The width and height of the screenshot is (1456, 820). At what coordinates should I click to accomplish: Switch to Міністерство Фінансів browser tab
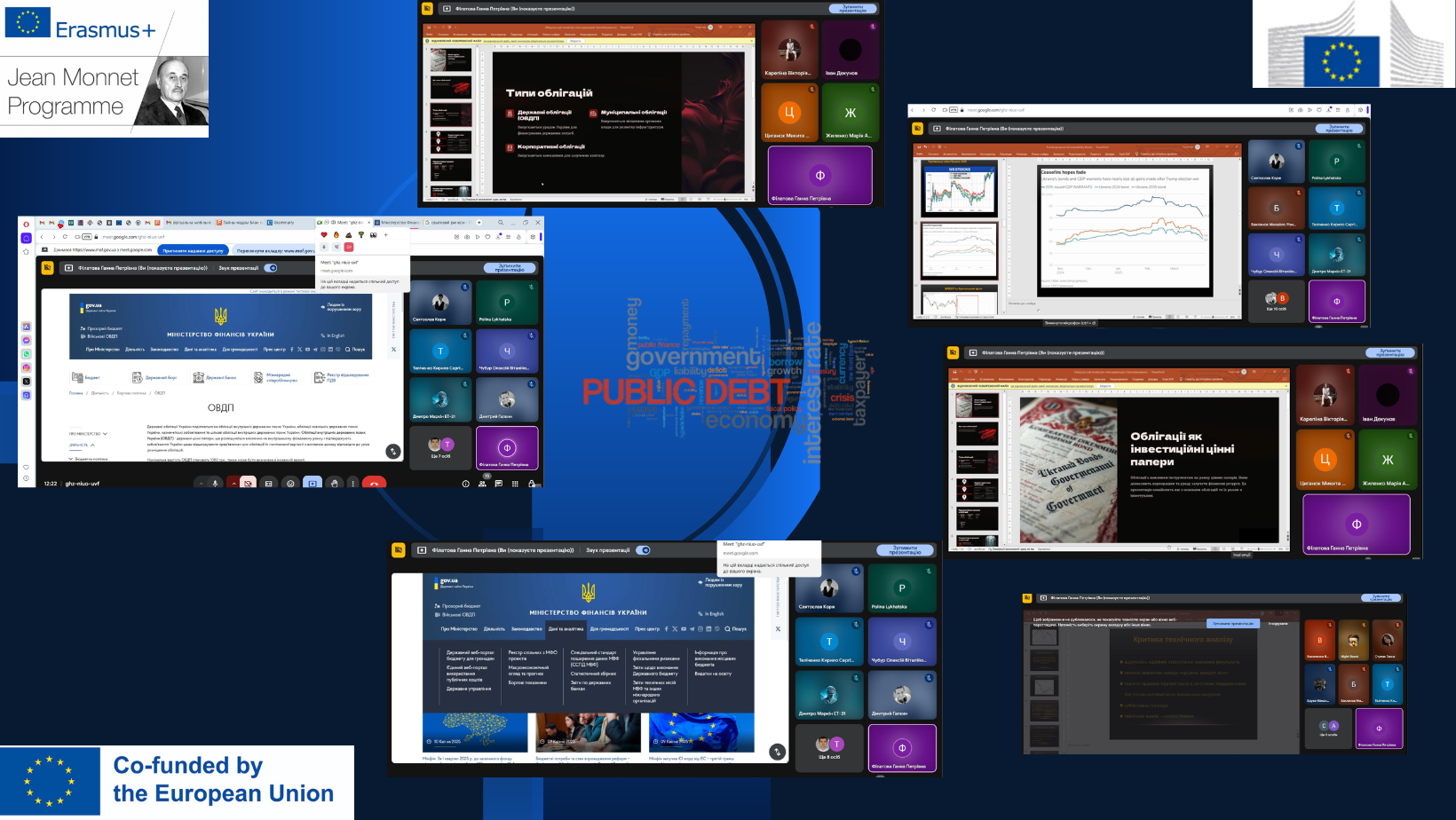point(397,223)
